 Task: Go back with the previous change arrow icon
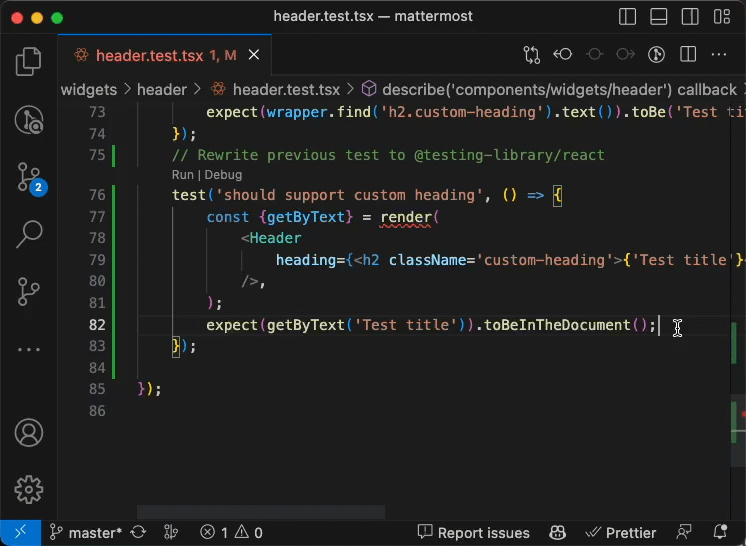click(x=562, y=54)
